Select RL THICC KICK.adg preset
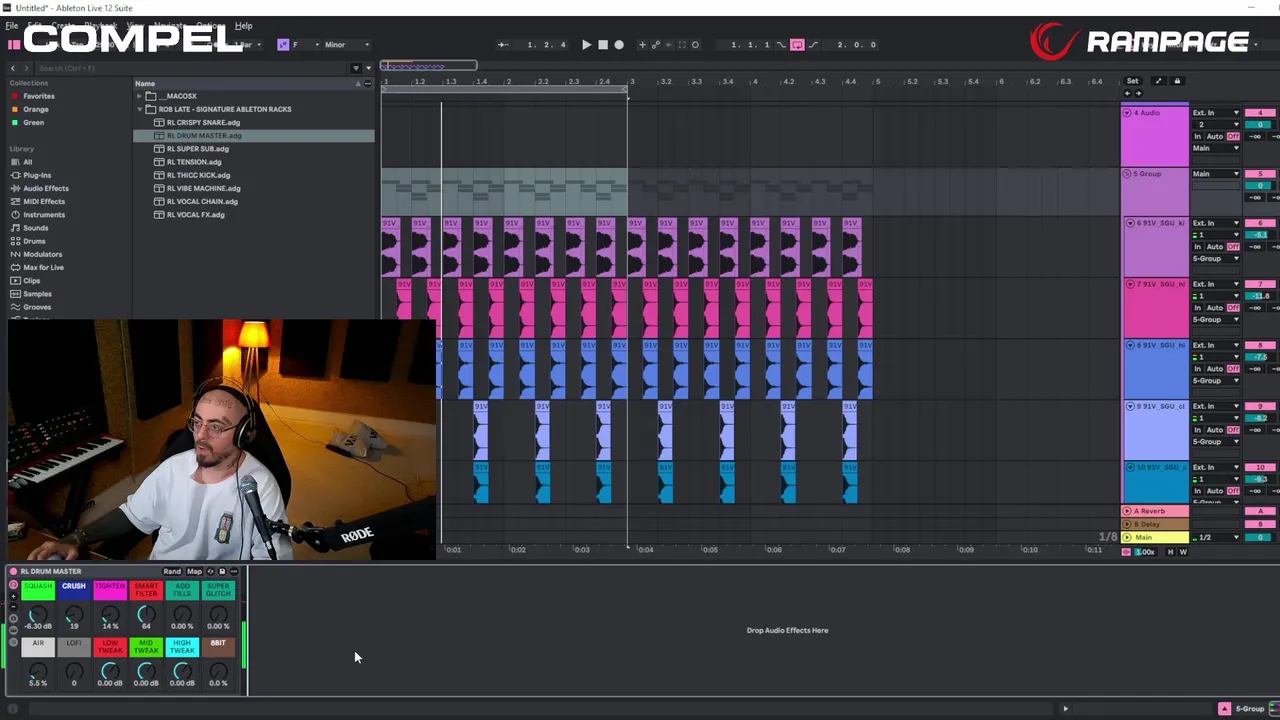This screenshot has height=720, width=1280. click(198, 175)
